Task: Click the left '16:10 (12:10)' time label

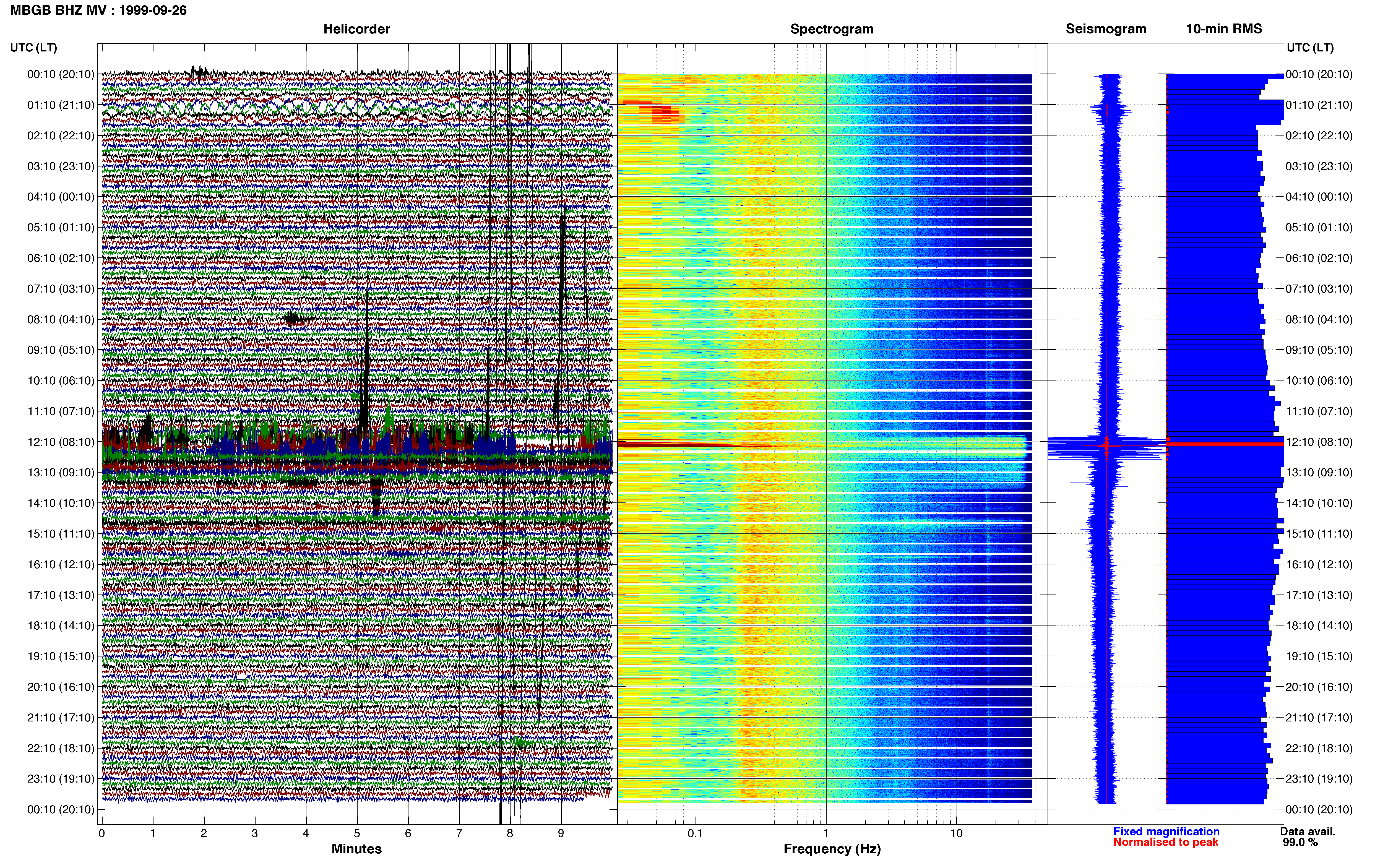Action: 61,564
